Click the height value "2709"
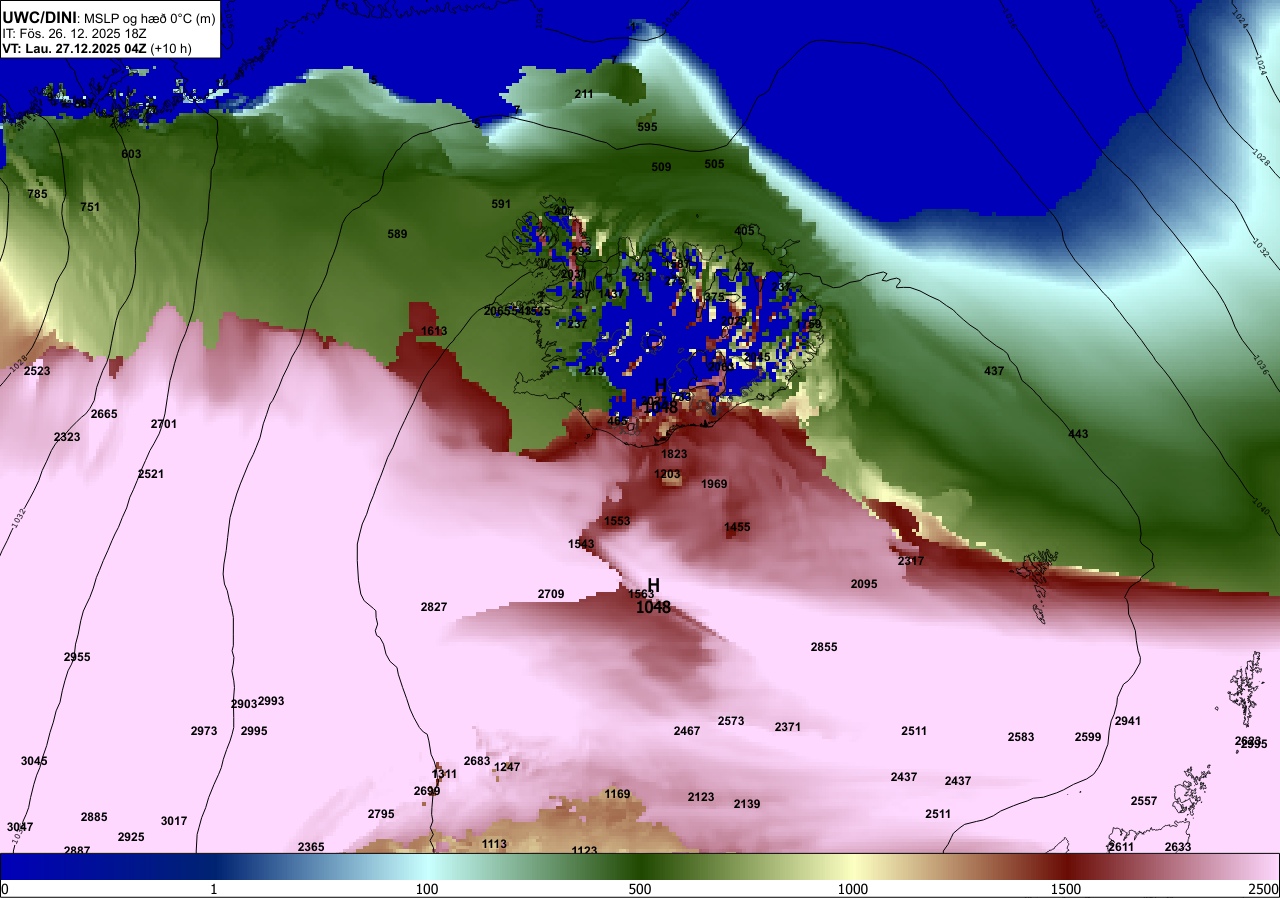The width and height of the screenshot is (1280, 898). click(551, 594)
